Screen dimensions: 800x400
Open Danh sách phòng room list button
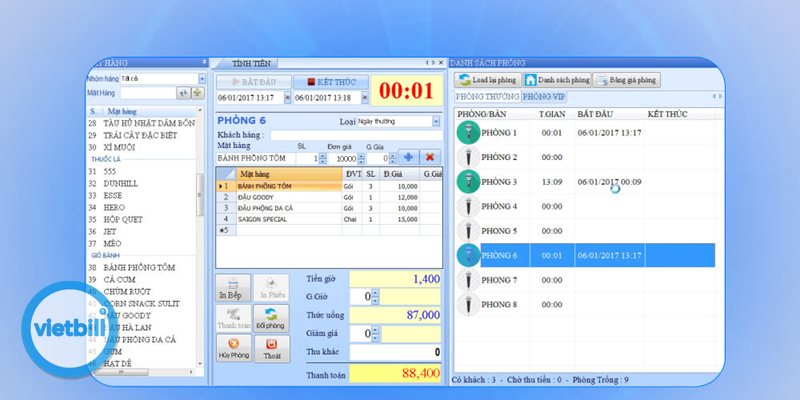tap(557, 80)
